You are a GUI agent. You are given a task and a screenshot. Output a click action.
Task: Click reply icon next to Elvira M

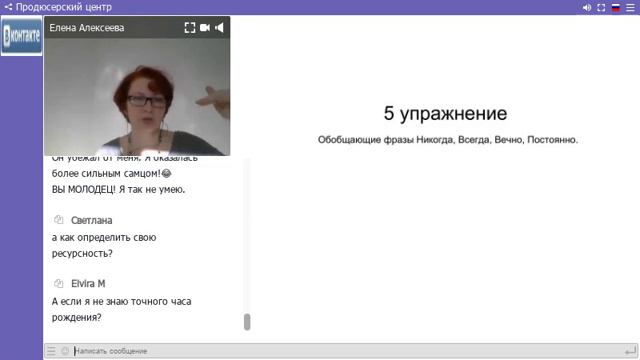point(59,283)
